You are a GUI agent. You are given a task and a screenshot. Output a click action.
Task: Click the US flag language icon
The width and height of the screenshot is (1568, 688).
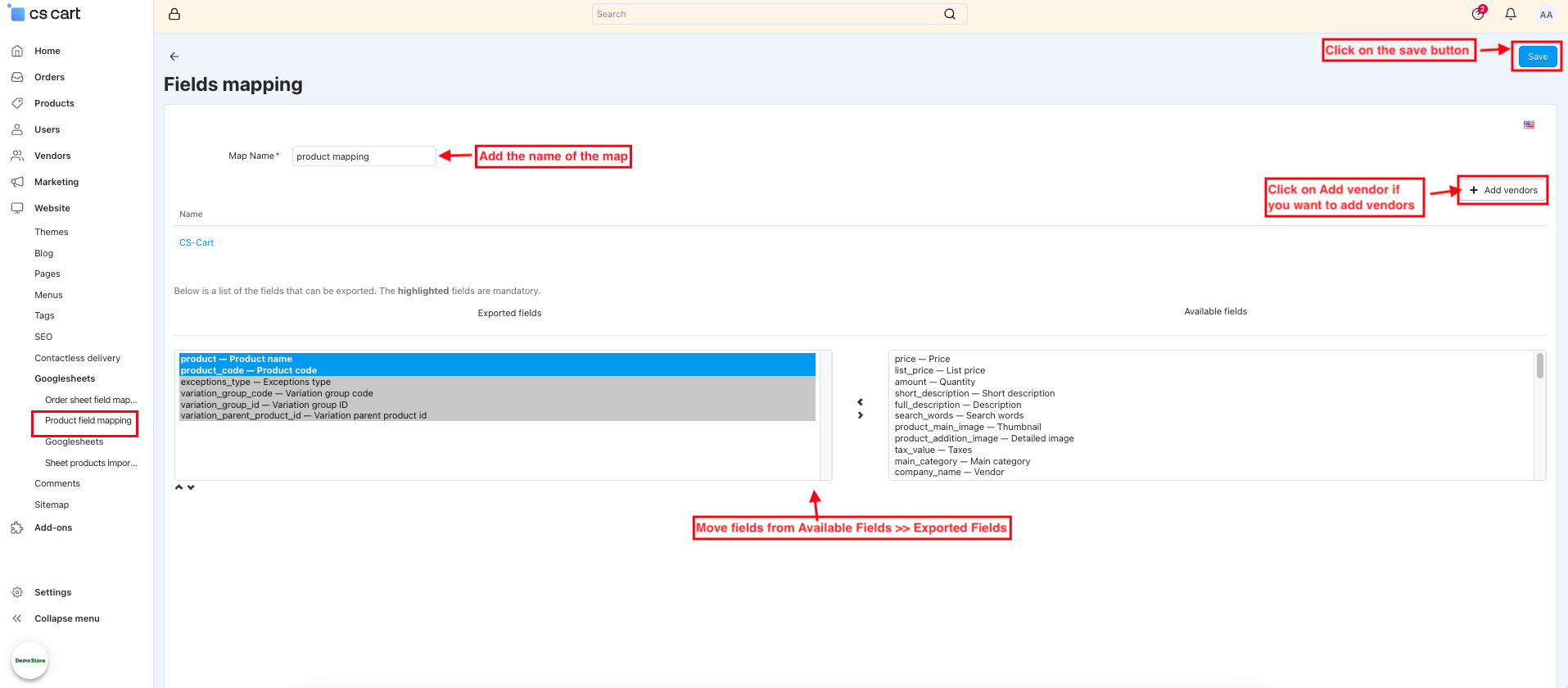click(1529, 124)
